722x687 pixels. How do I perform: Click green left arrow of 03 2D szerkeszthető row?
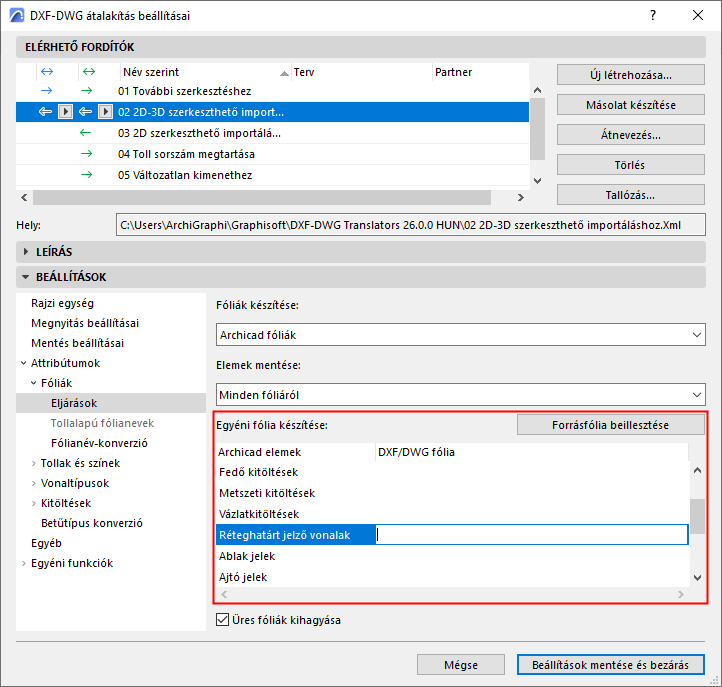point(86,133)
